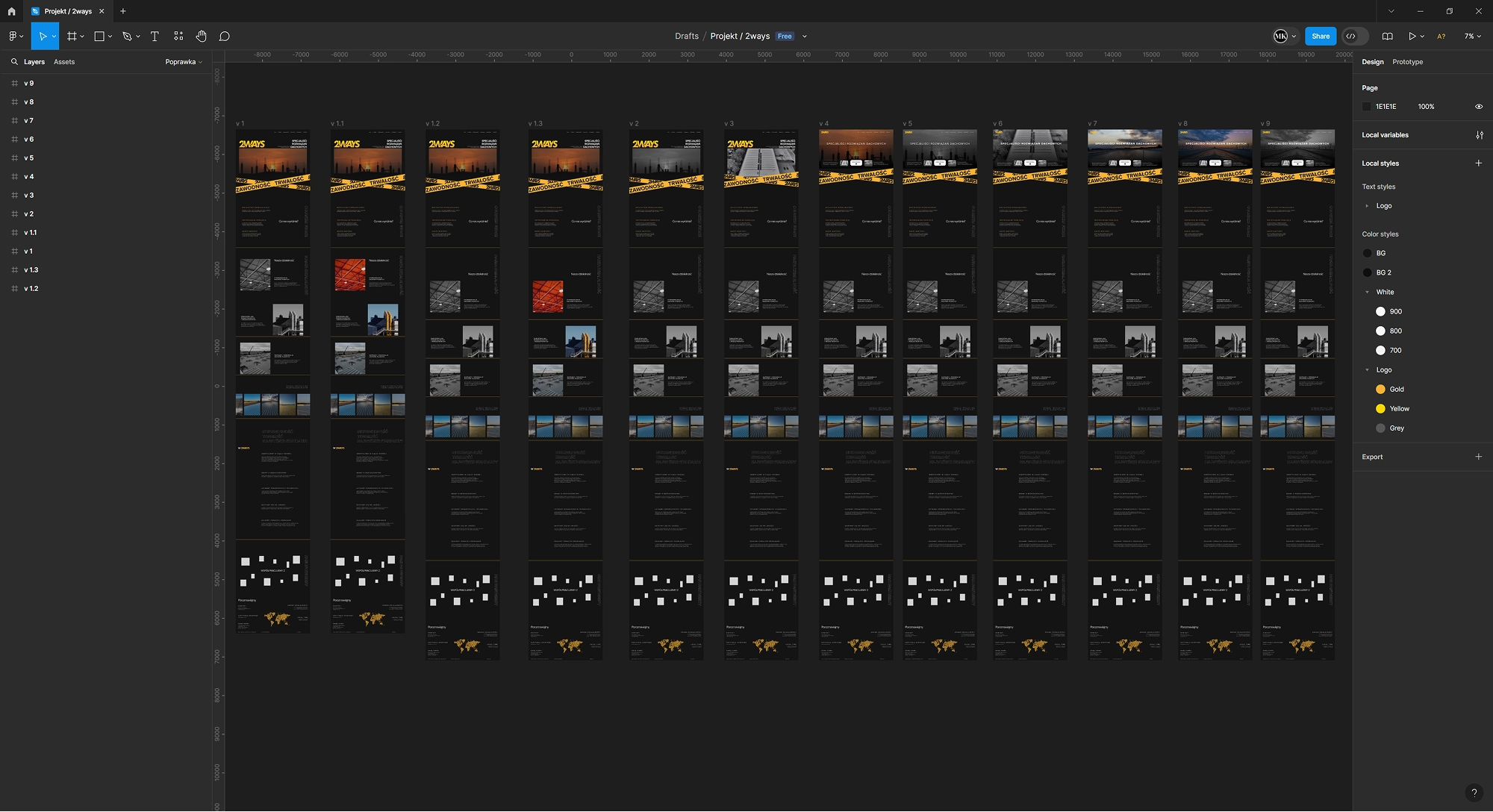Open file name options chevron
1493x812 pixels.
coord(804,36)
